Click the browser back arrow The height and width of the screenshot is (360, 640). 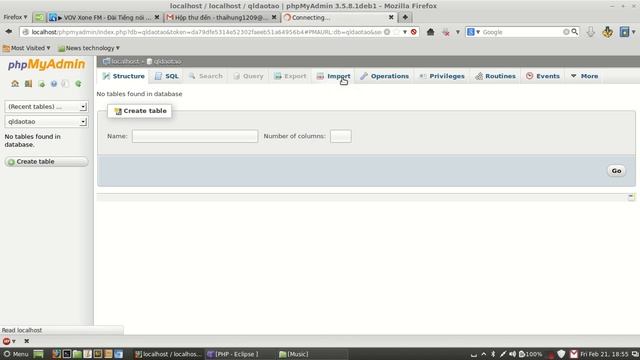9,32
